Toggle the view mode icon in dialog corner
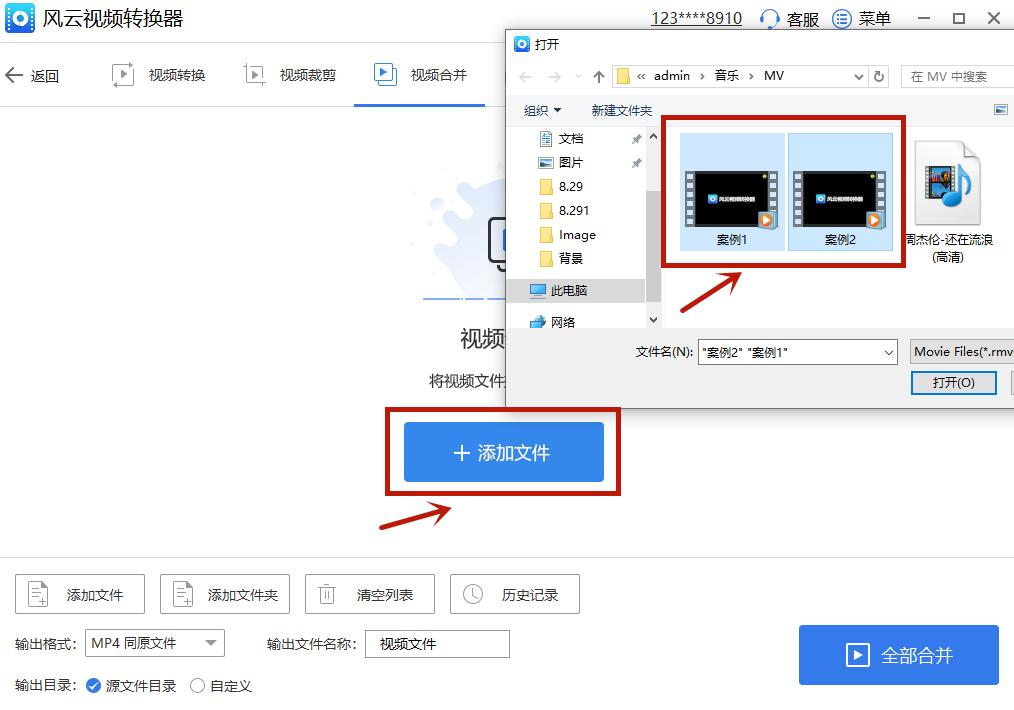 (1001, 110)
